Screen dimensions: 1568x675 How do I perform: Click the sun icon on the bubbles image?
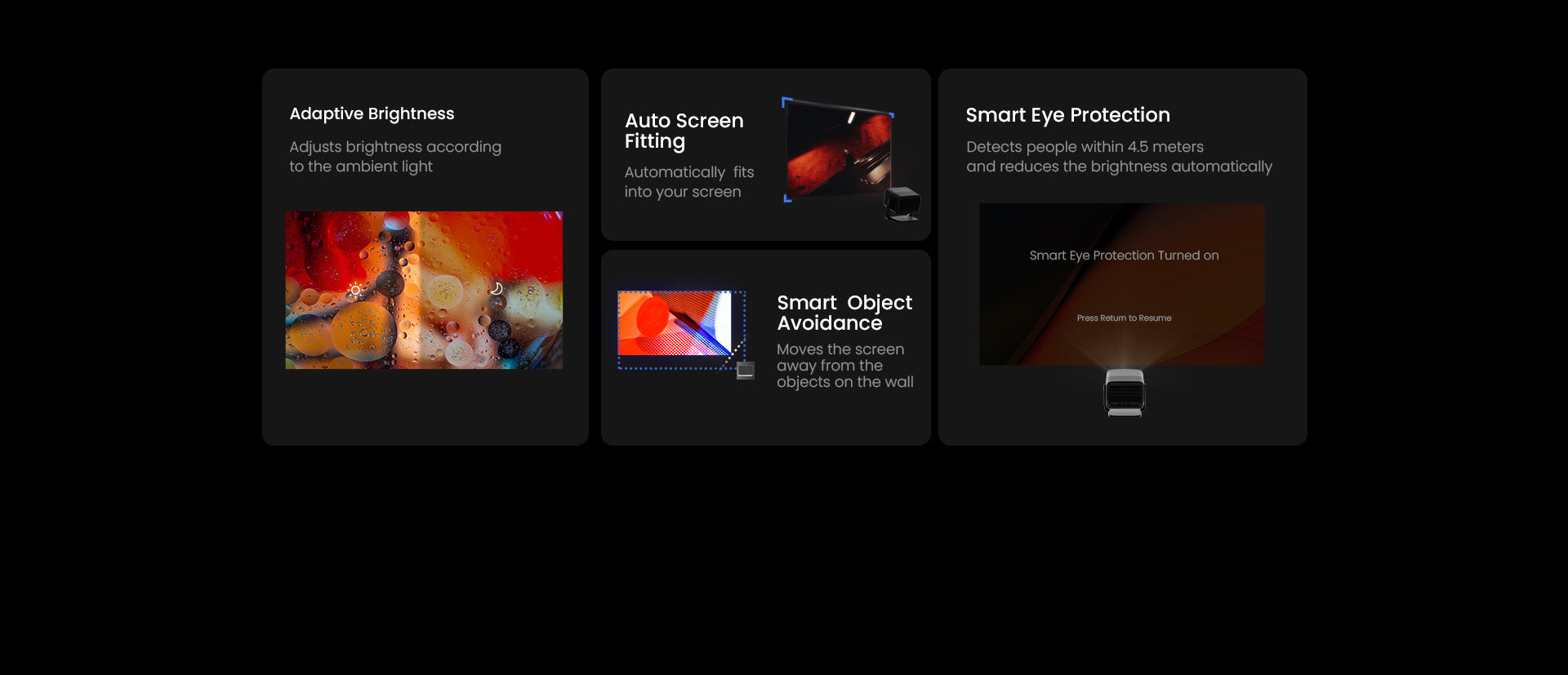(x=355, y=290)
